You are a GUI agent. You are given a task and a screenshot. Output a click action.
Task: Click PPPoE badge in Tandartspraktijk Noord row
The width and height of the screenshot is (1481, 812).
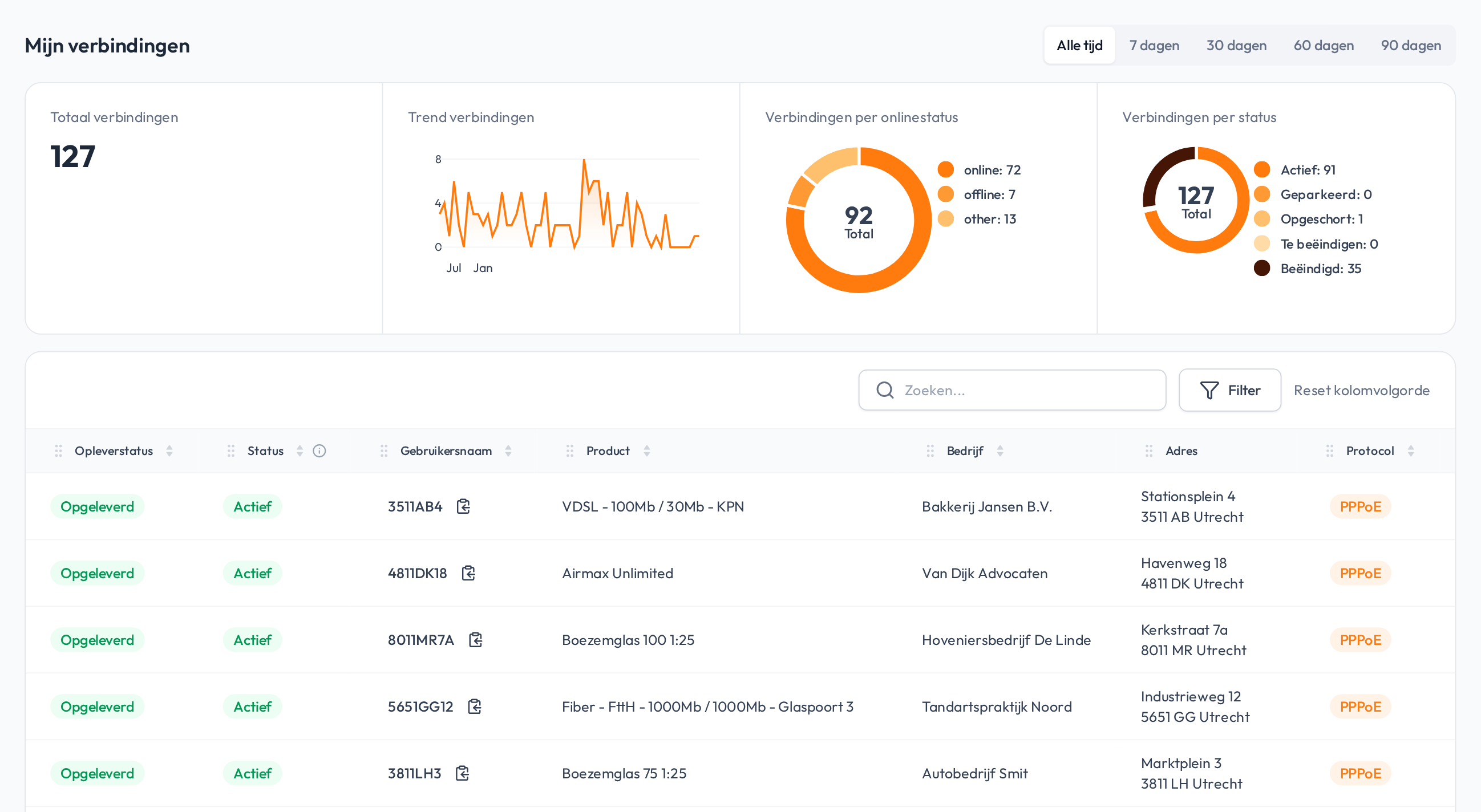click(1359, 707)
